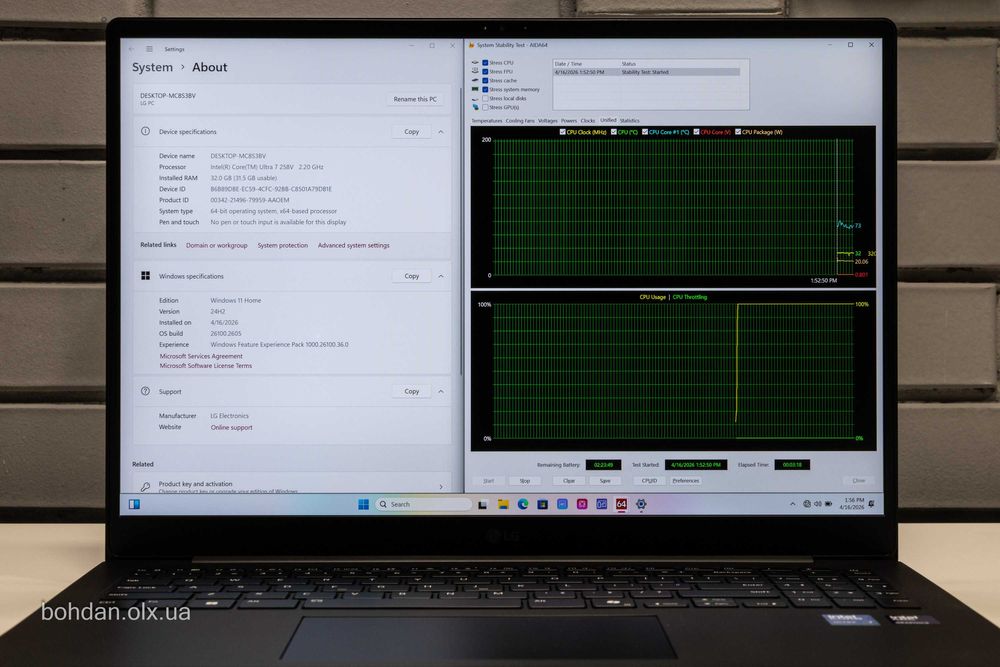1000x667 pixels.
Task: Open Domain or workgroup link
Action: 217,246
